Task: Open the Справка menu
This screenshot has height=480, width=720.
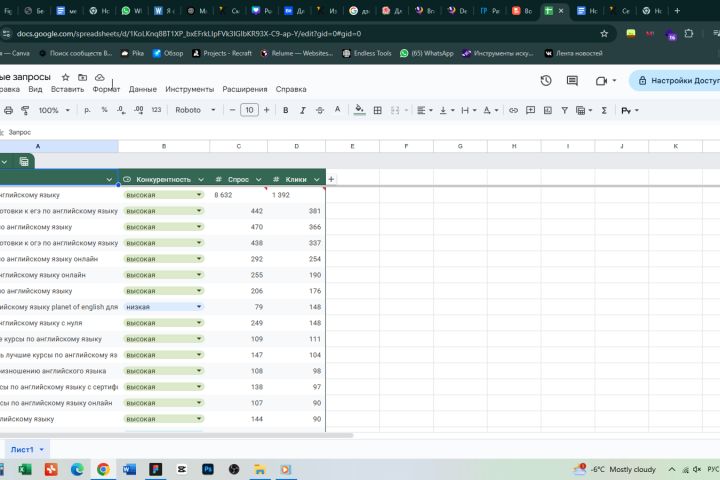Action: coord(291,89)
